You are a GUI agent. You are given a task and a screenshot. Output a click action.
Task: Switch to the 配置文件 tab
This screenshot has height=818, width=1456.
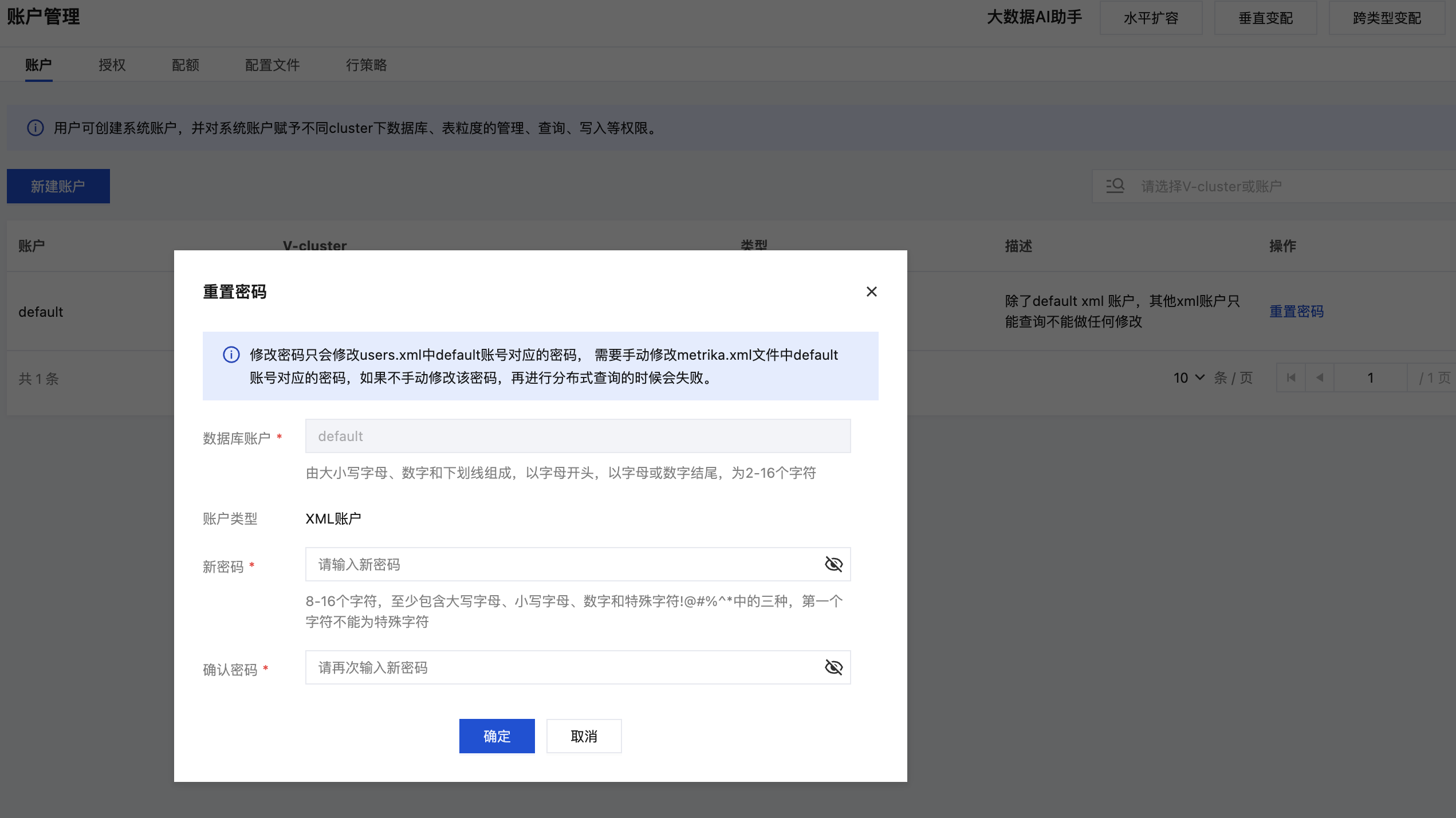(272, 65)
